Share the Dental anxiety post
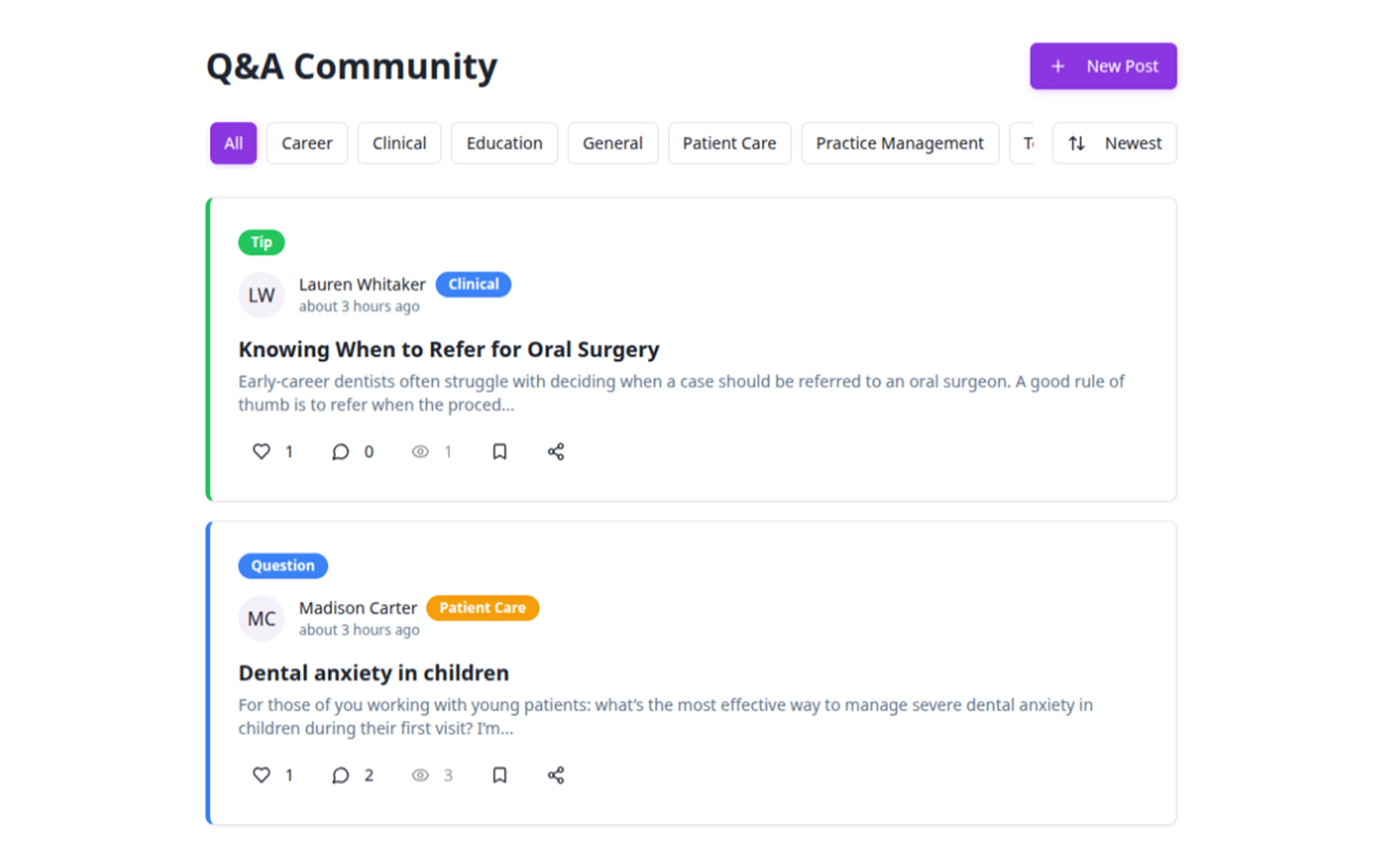The image size is (1375, 868). coord(556,775)
